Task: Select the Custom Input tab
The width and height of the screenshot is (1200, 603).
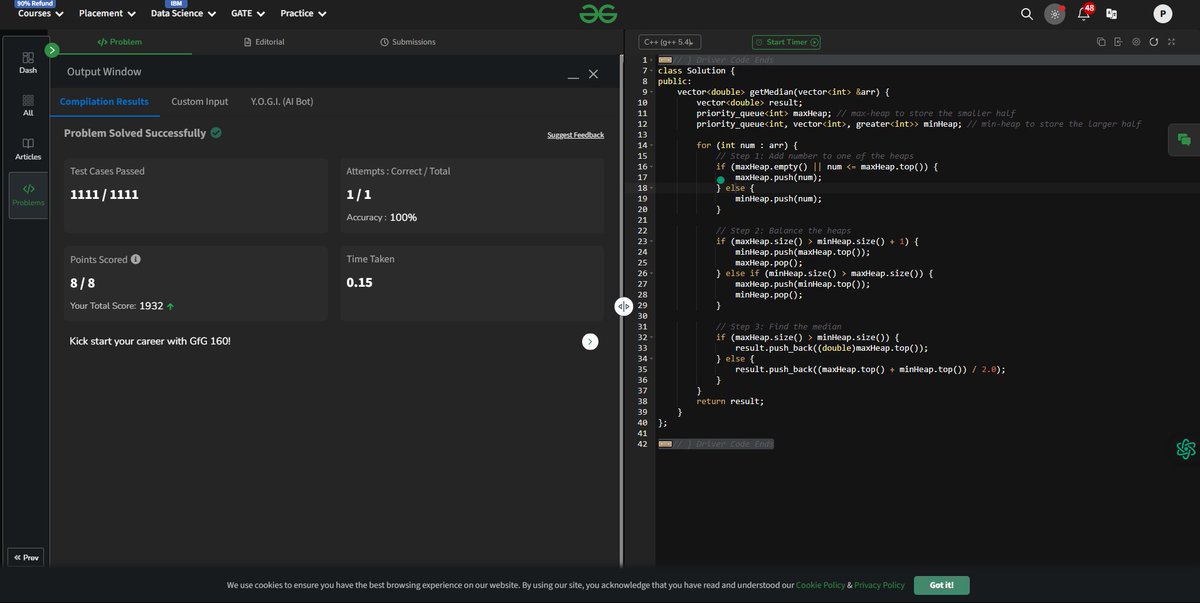Action: coord(199,102)
